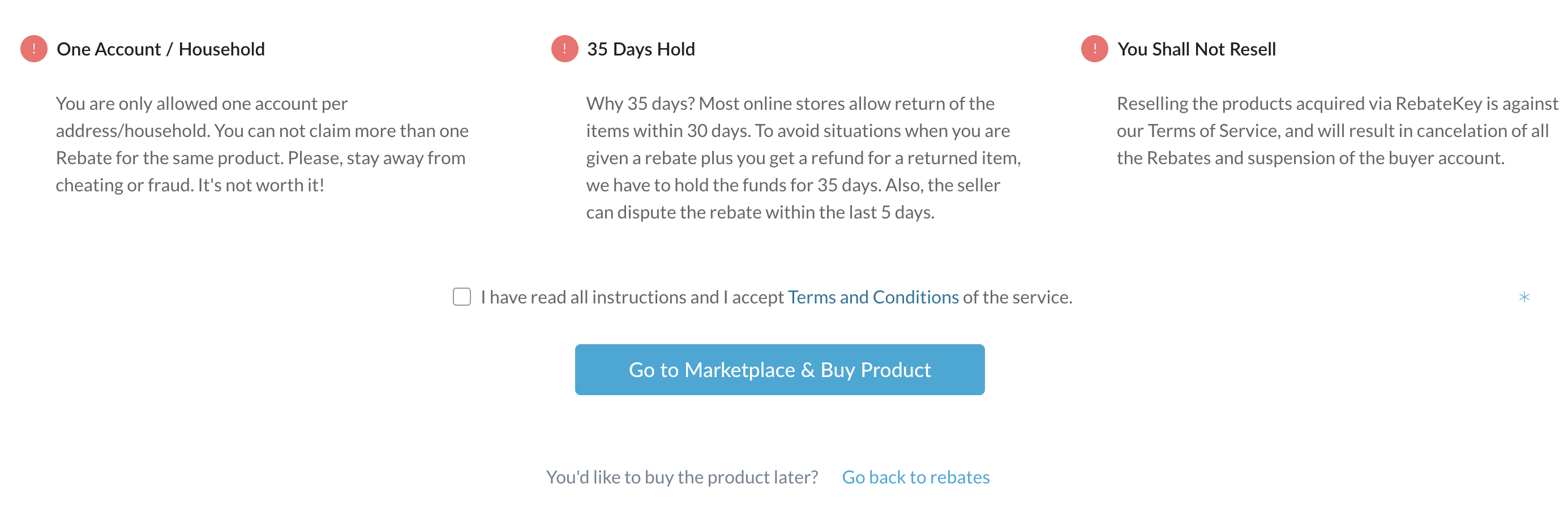Viewport: 1568px width, 505px height.
Task: Select the one-account-per-household rule paragraph
Action: [x=262, y=144]
